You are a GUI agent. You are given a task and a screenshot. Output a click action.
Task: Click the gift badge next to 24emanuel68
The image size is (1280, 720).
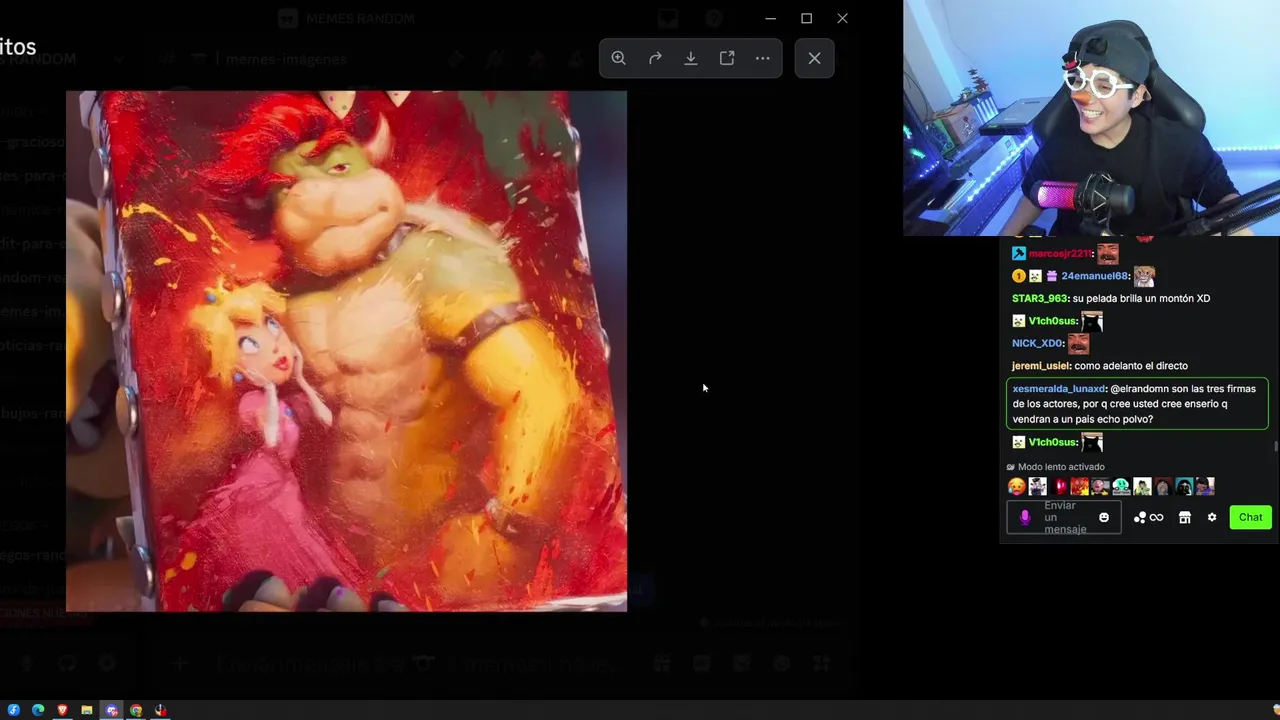[1052, 276]
